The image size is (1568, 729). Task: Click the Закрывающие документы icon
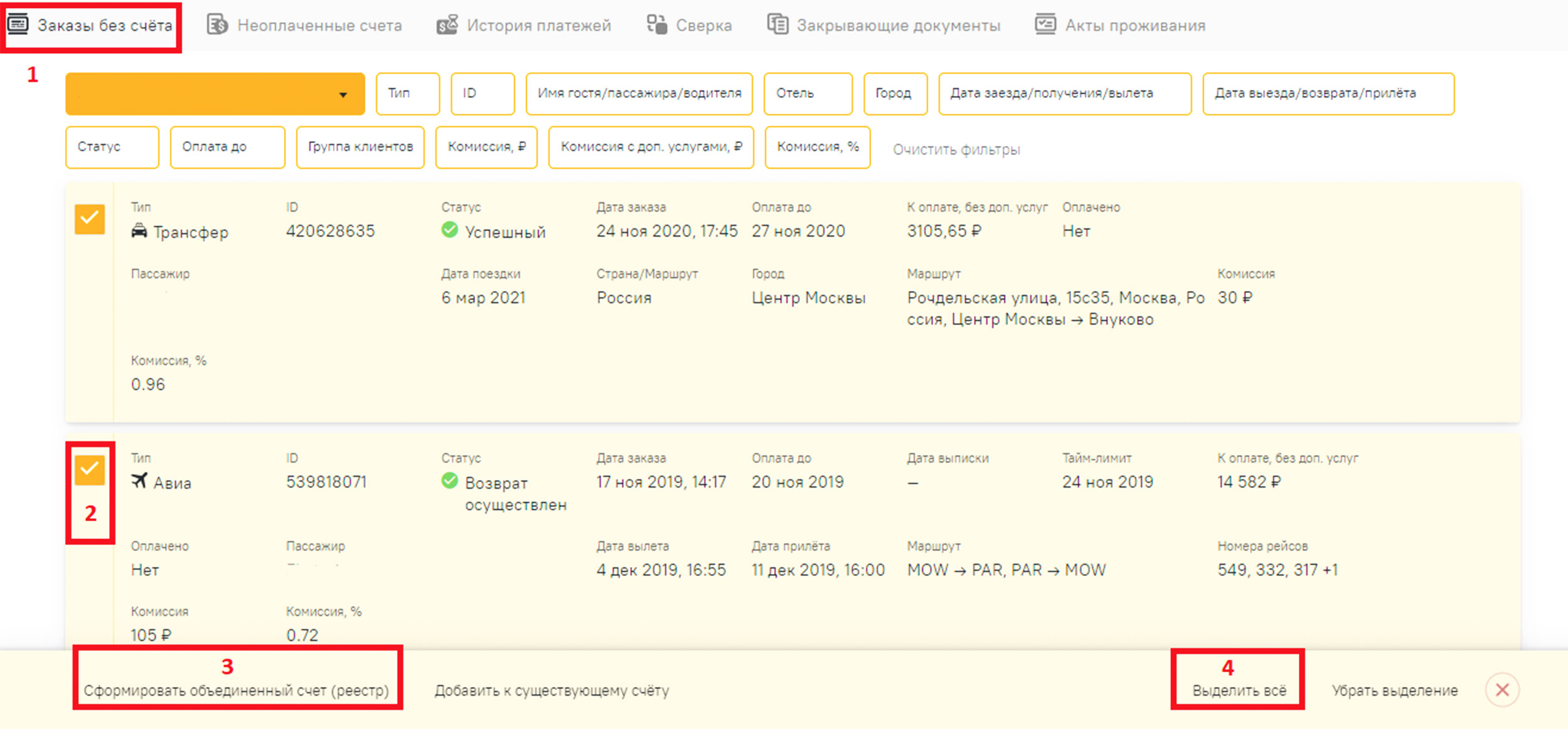coord(777,24)
